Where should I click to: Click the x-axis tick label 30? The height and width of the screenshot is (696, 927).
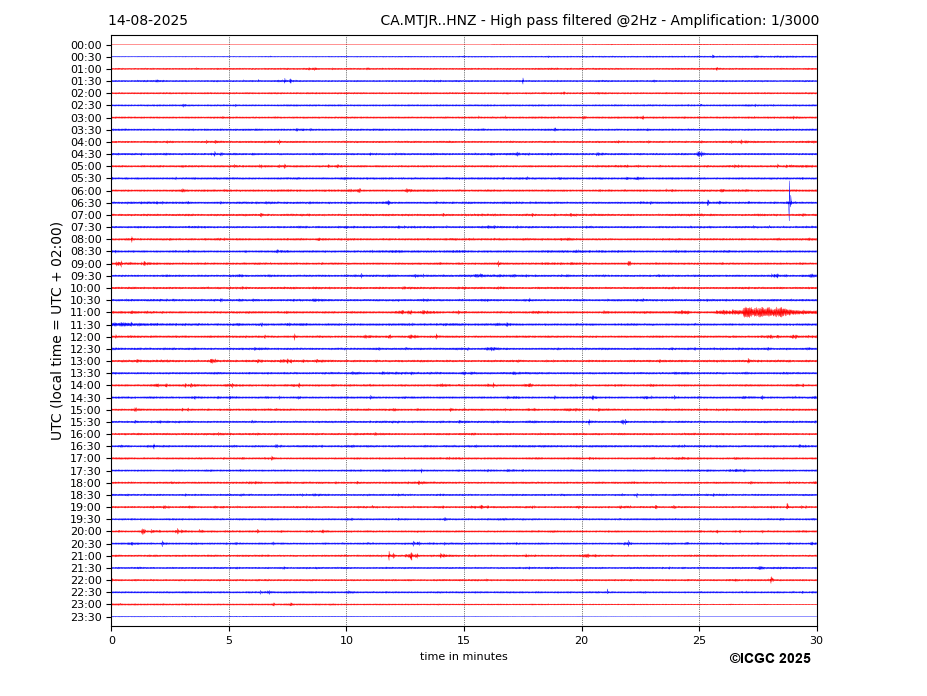816,640
